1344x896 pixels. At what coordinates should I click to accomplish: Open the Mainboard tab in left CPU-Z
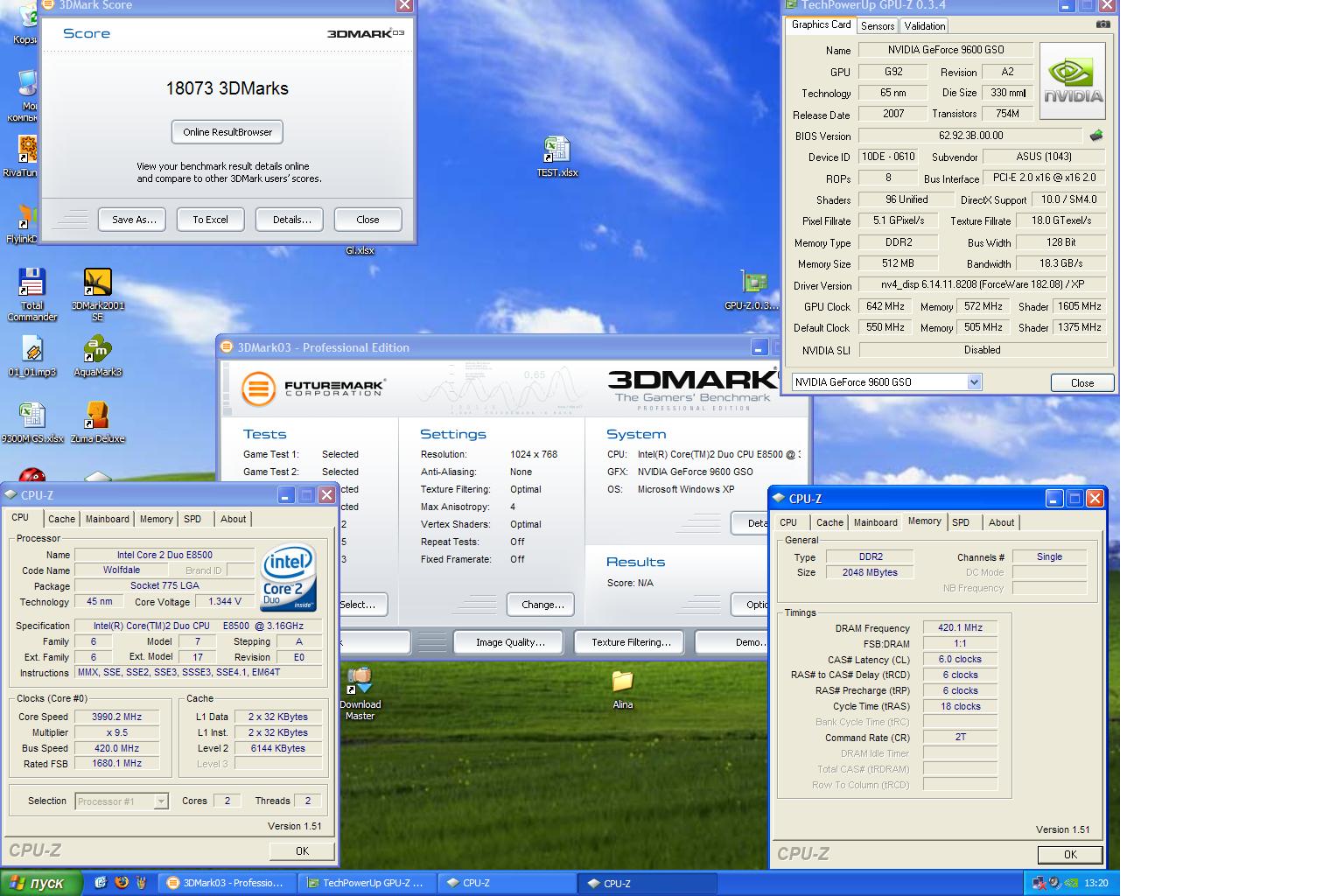click(x=108, y=519)
